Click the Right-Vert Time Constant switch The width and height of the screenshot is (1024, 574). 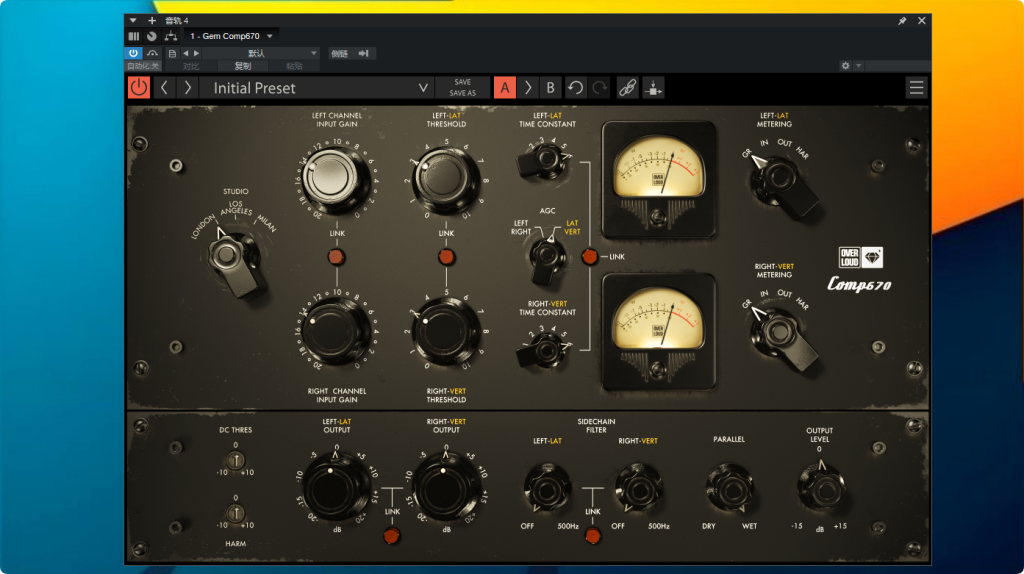tap(543, 349)
